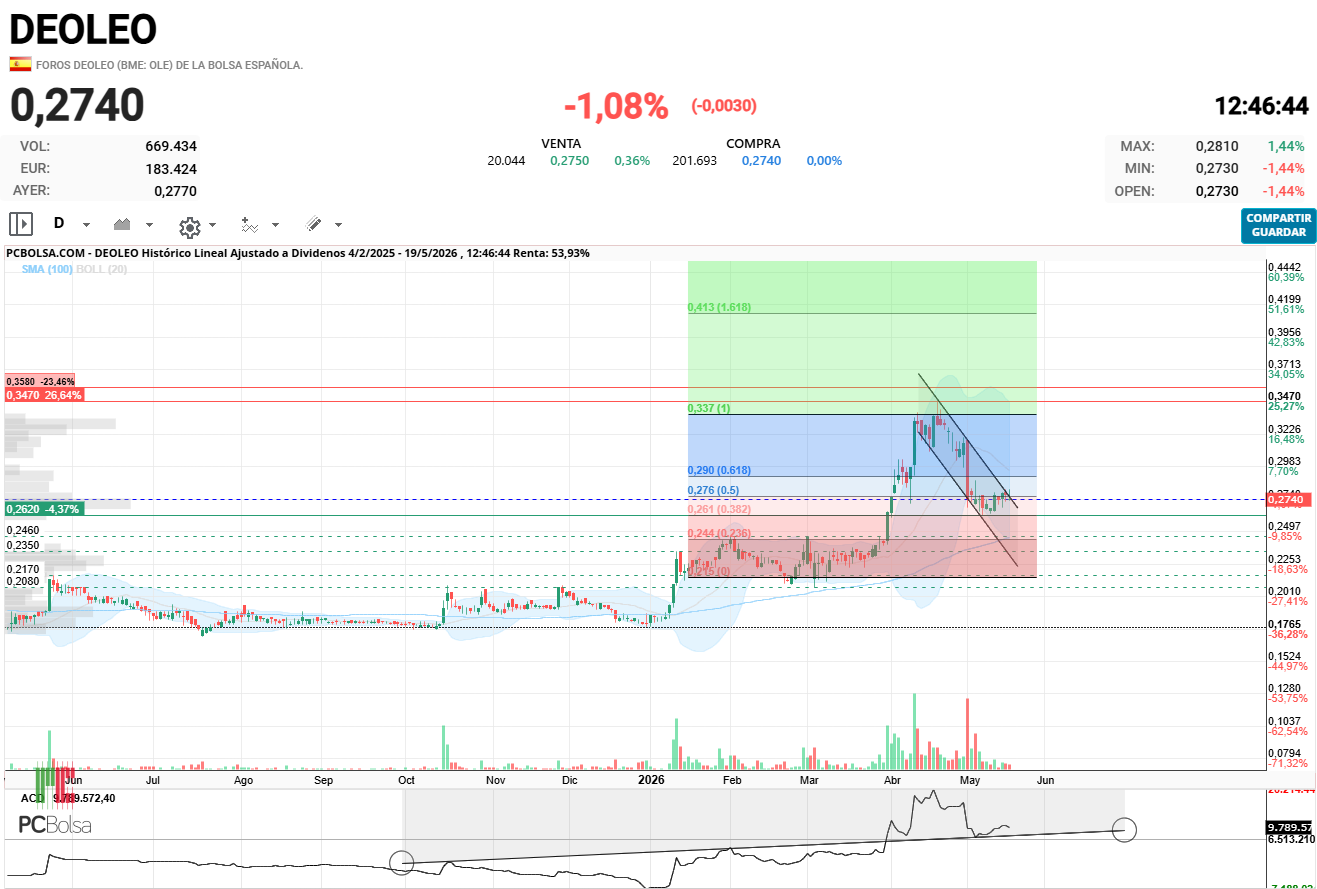Image resolution: width=1317 pixels, height=889 pixels.
Task: Expand the settings gear dropdown arrow
Action: pyautogui.click(x=212, y=225)
